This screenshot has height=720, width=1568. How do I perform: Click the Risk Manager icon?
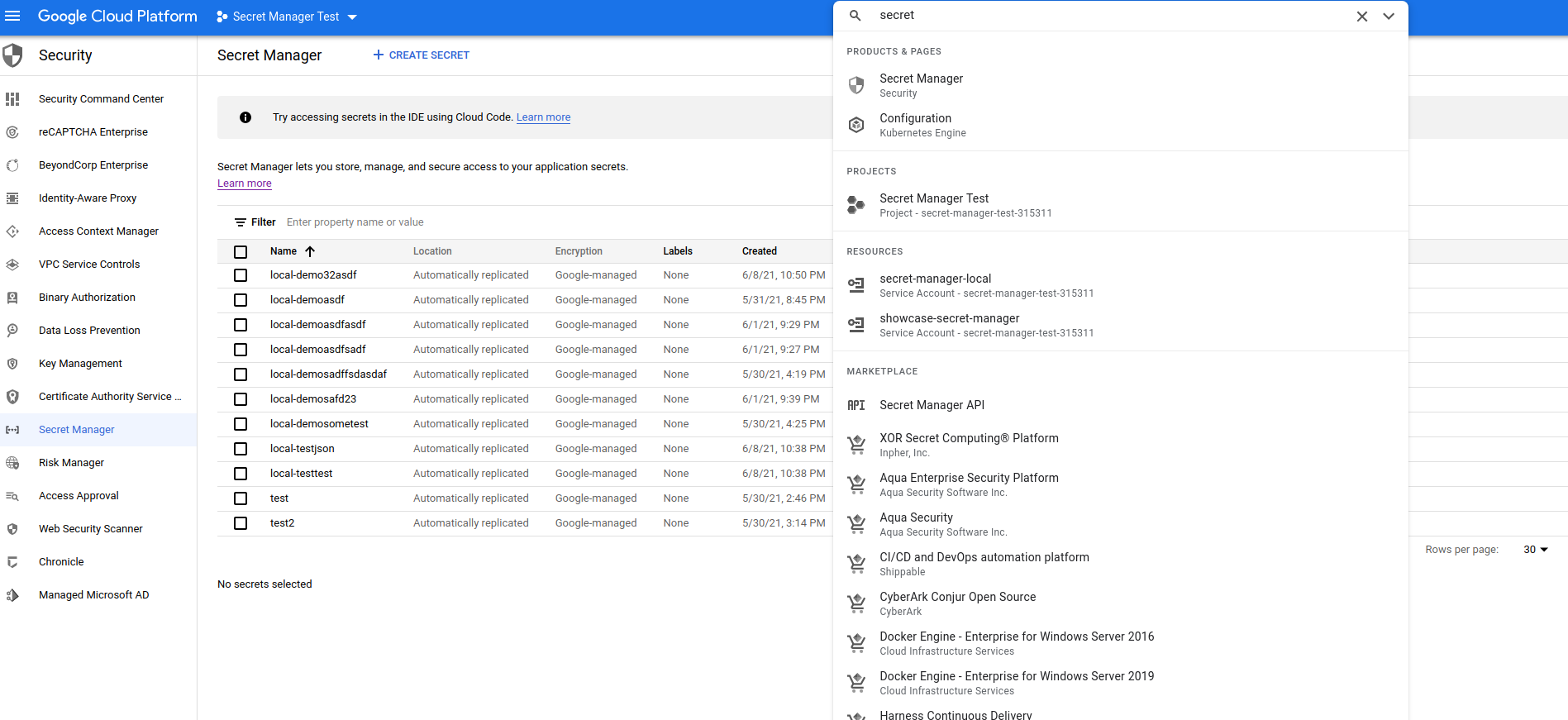(12, 463)
